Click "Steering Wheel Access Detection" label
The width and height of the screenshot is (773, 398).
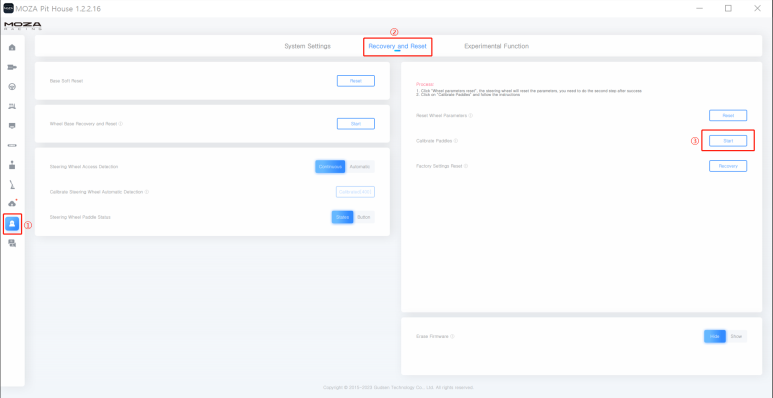[x=84, y=167]
